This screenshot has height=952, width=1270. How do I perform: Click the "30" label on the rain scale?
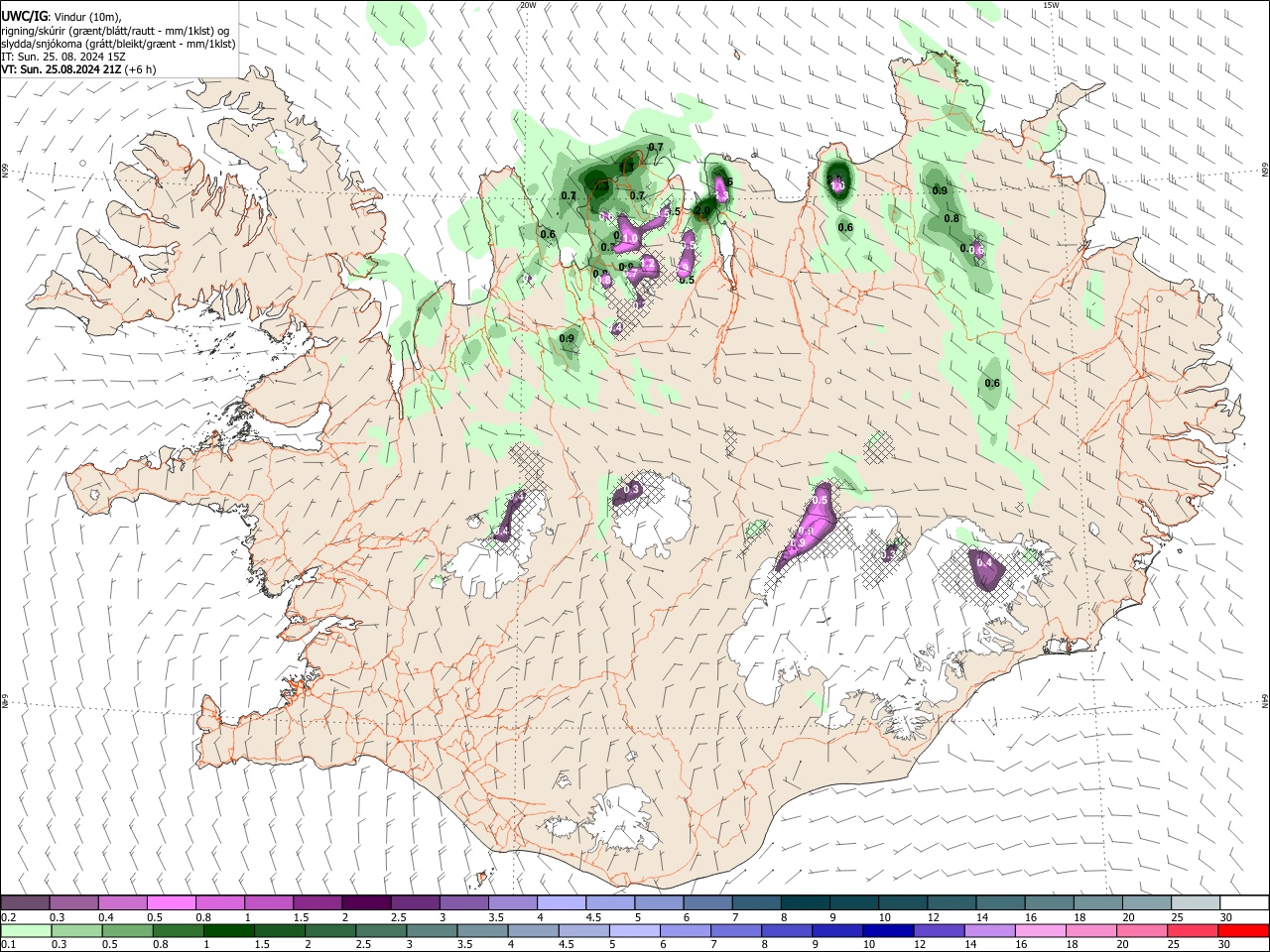(1225, 945)
